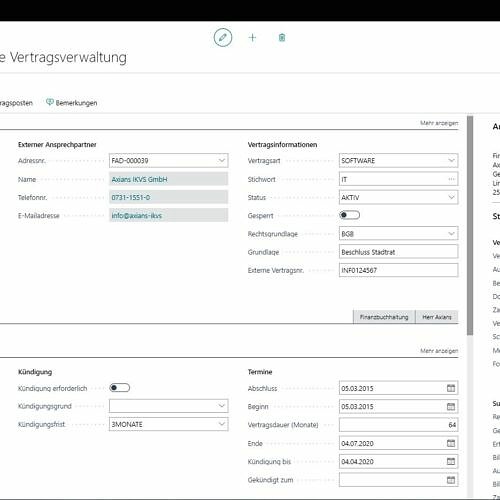Expand the Vertragsart dropdown

click(451, 161)
